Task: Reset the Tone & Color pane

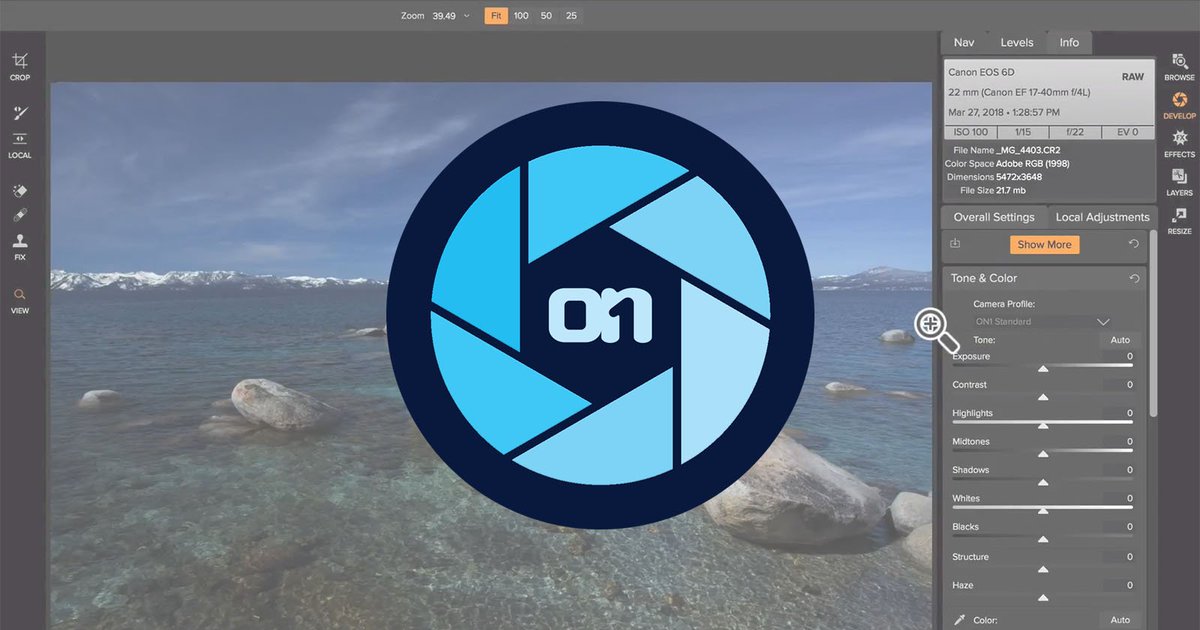Action: (x=1134, y=278)
